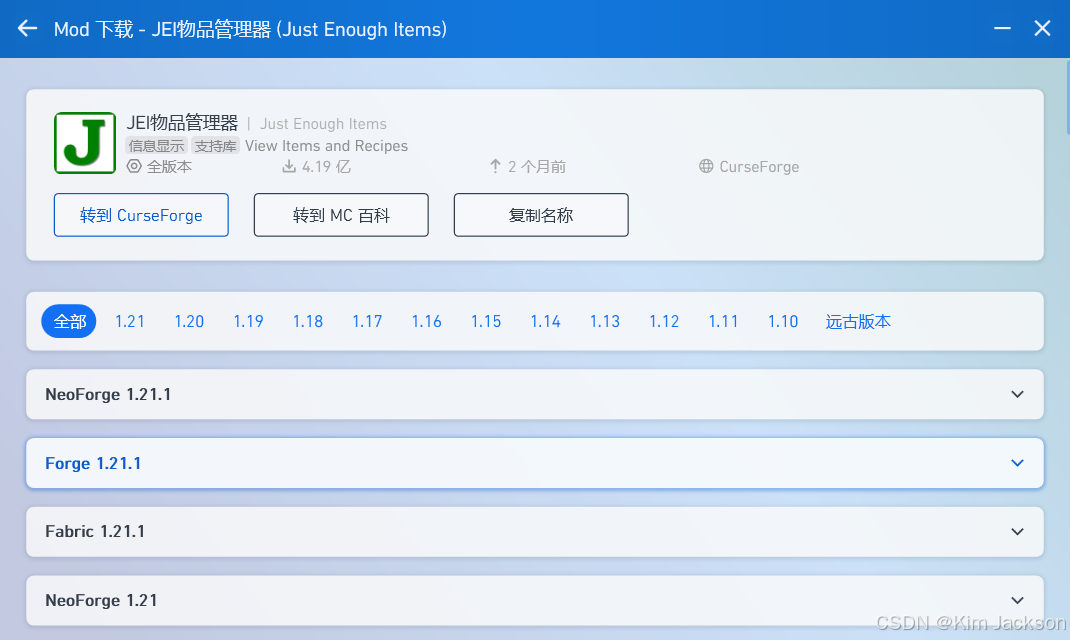Filter by version 1.13
Viewport: 1070px width, 640px height.
coord(605,321)
